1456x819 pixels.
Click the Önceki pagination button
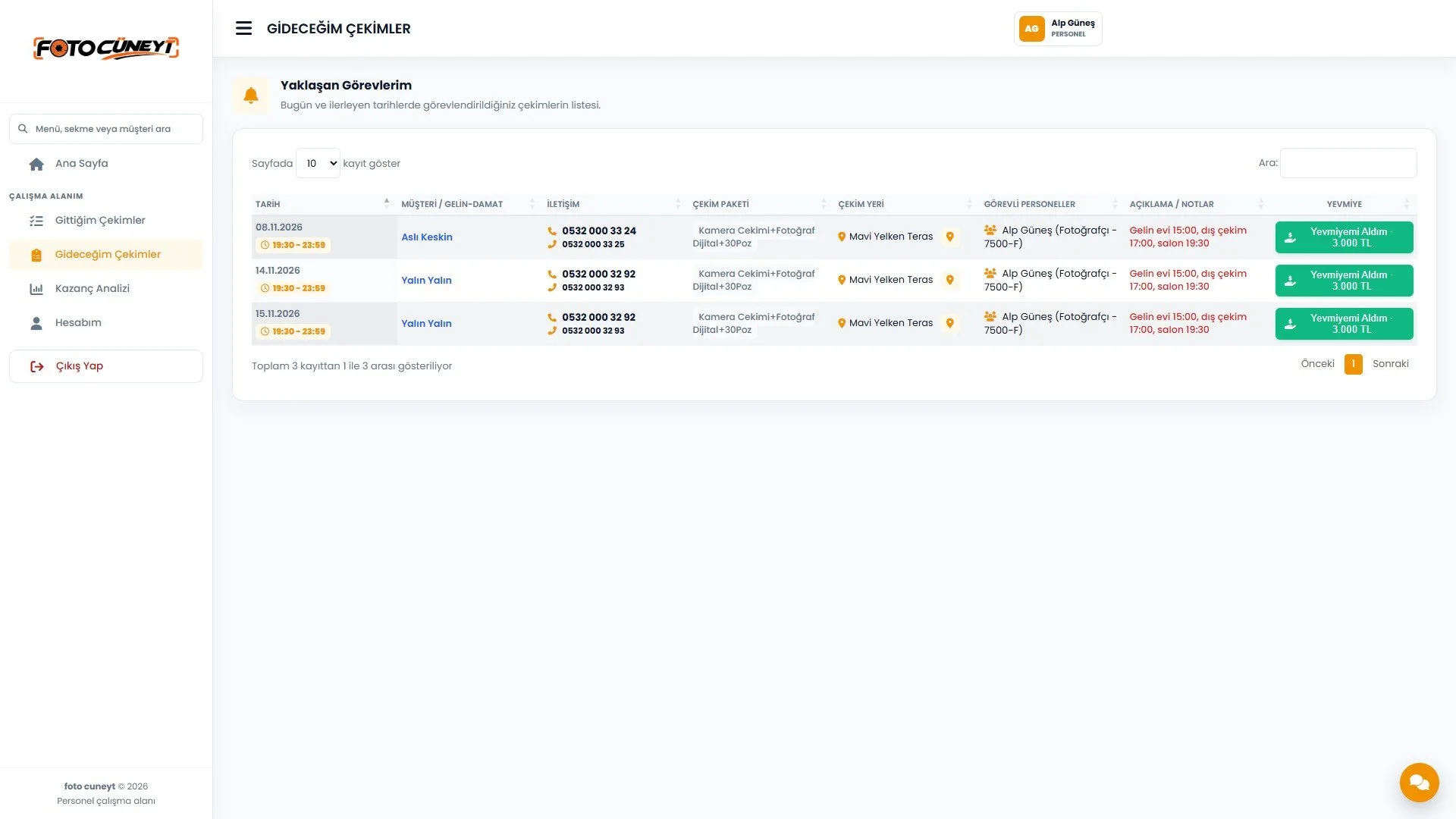[1317, 364]
